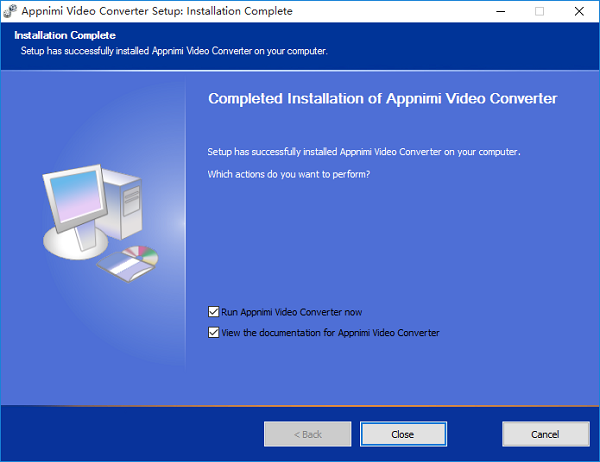Image resolution: width=600 pixels, height=462 pixels.
Task: Uncheck Run Appnimi Video Converter now
Action: click(214, 312)
